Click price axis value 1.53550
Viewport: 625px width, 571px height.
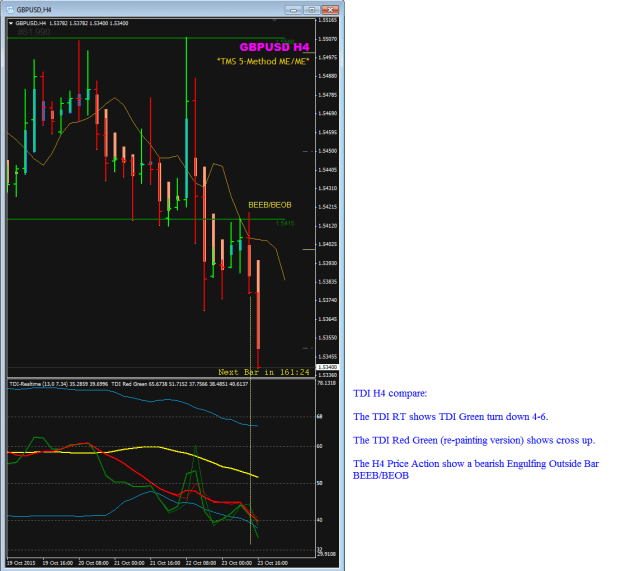coord(328,338)
